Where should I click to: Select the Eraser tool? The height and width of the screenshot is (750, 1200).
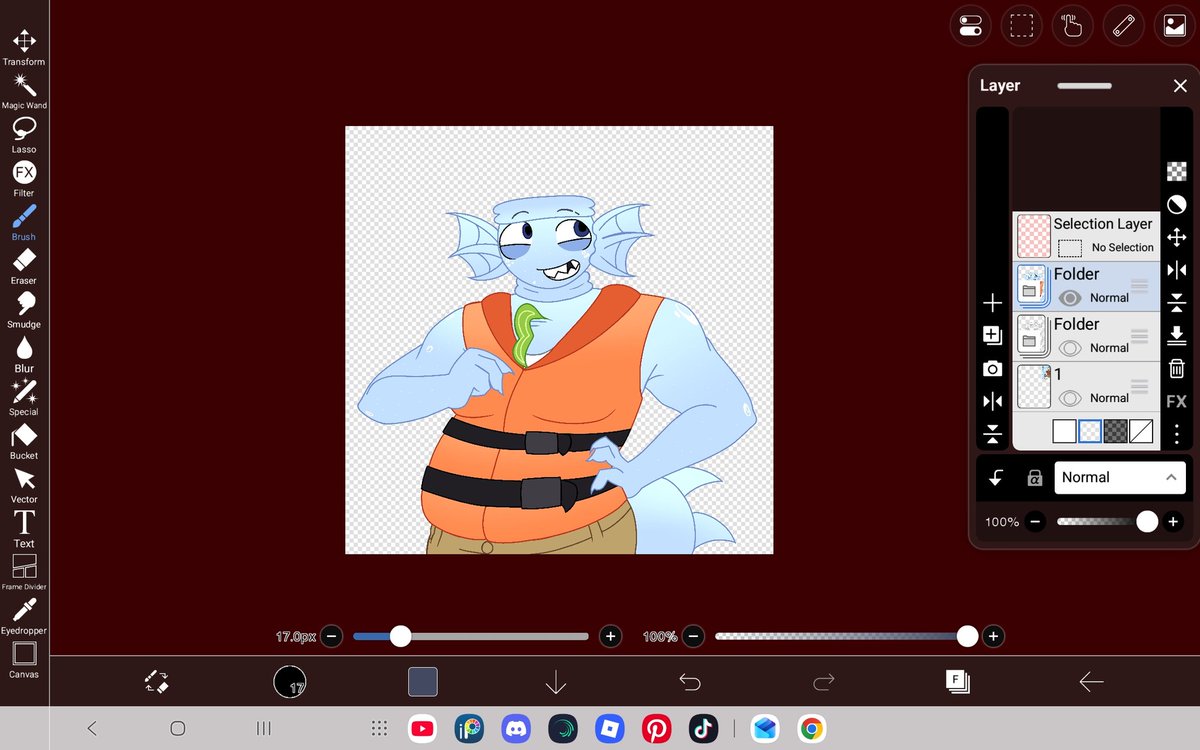pyautogui.click(x=24, y=265)
